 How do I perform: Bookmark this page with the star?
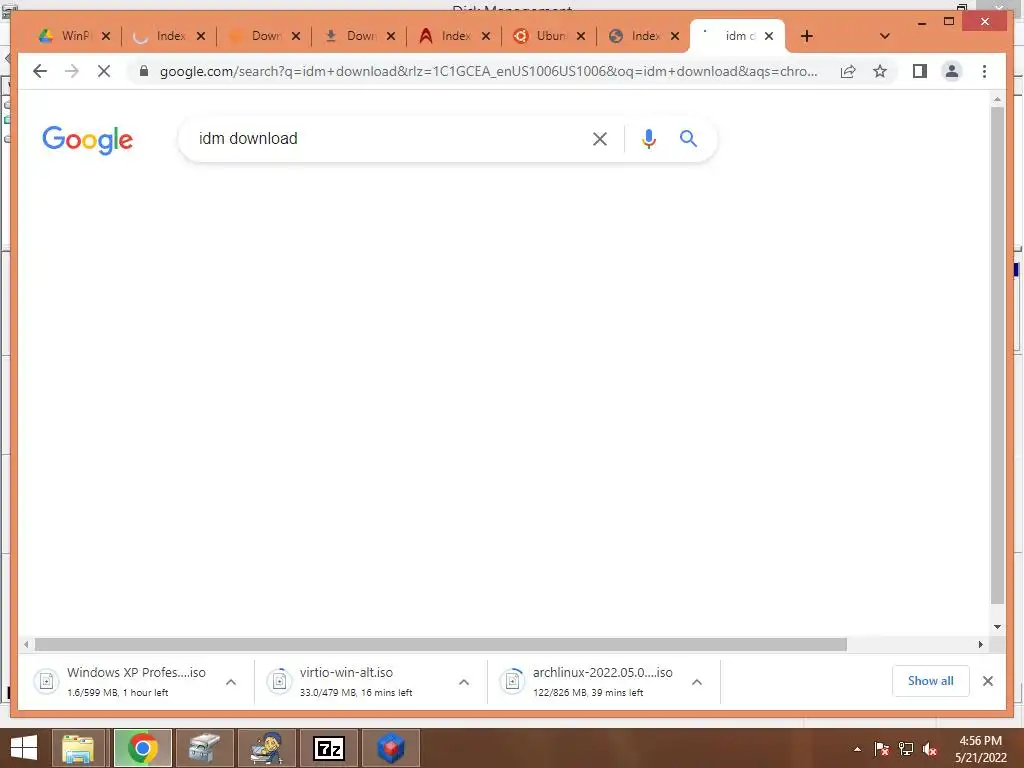880,71
